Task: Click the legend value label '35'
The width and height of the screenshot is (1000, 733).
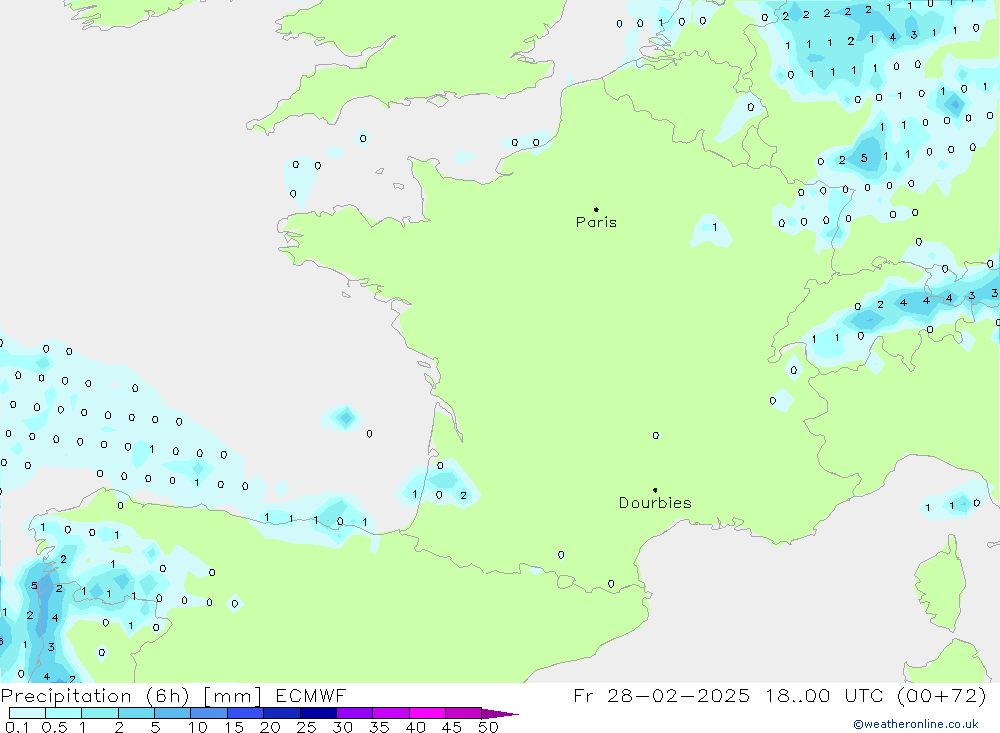Action: pos(379,727)
